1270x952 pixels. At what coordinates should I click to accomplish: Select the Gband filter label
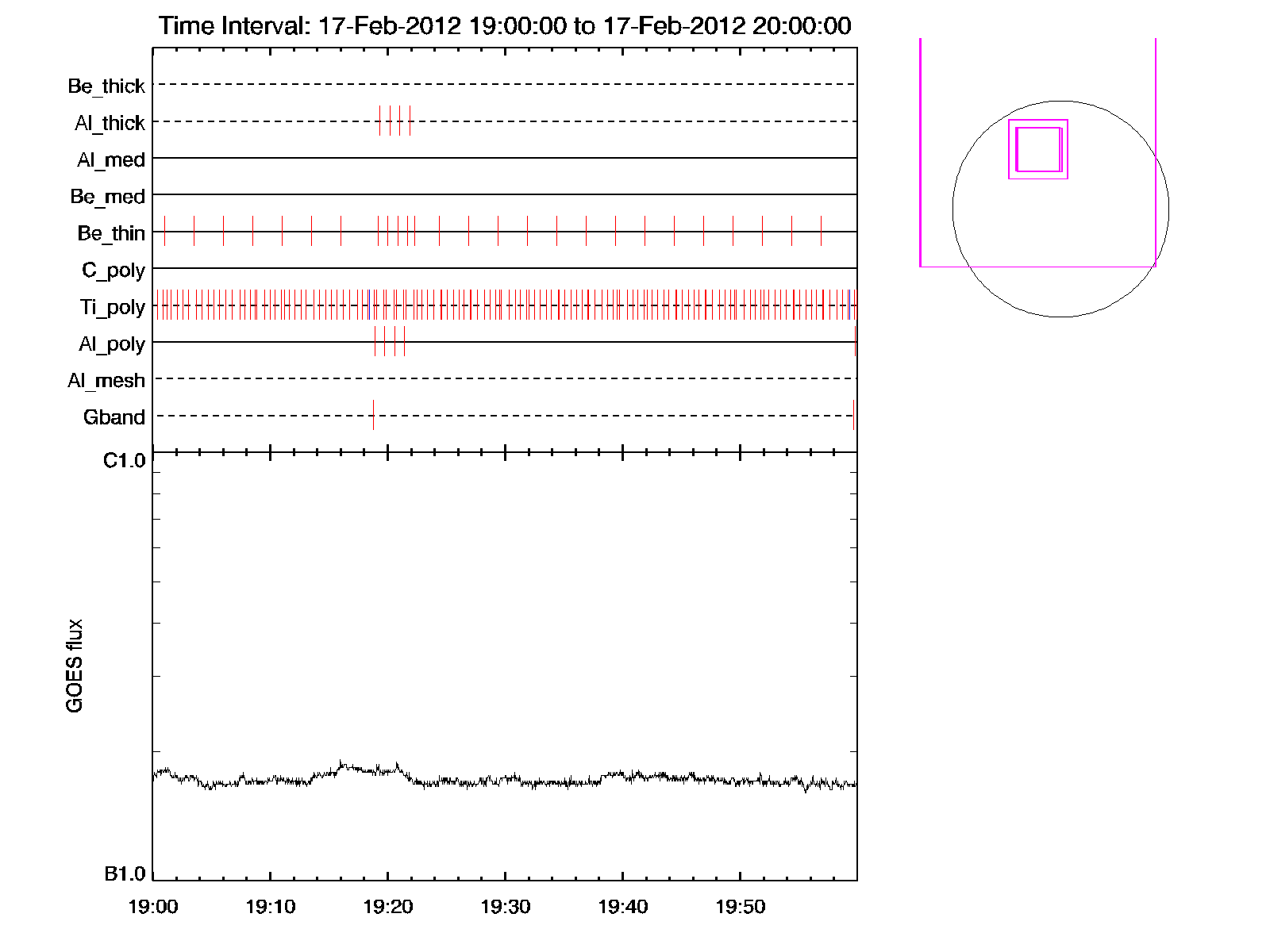(x=114, y=417)
